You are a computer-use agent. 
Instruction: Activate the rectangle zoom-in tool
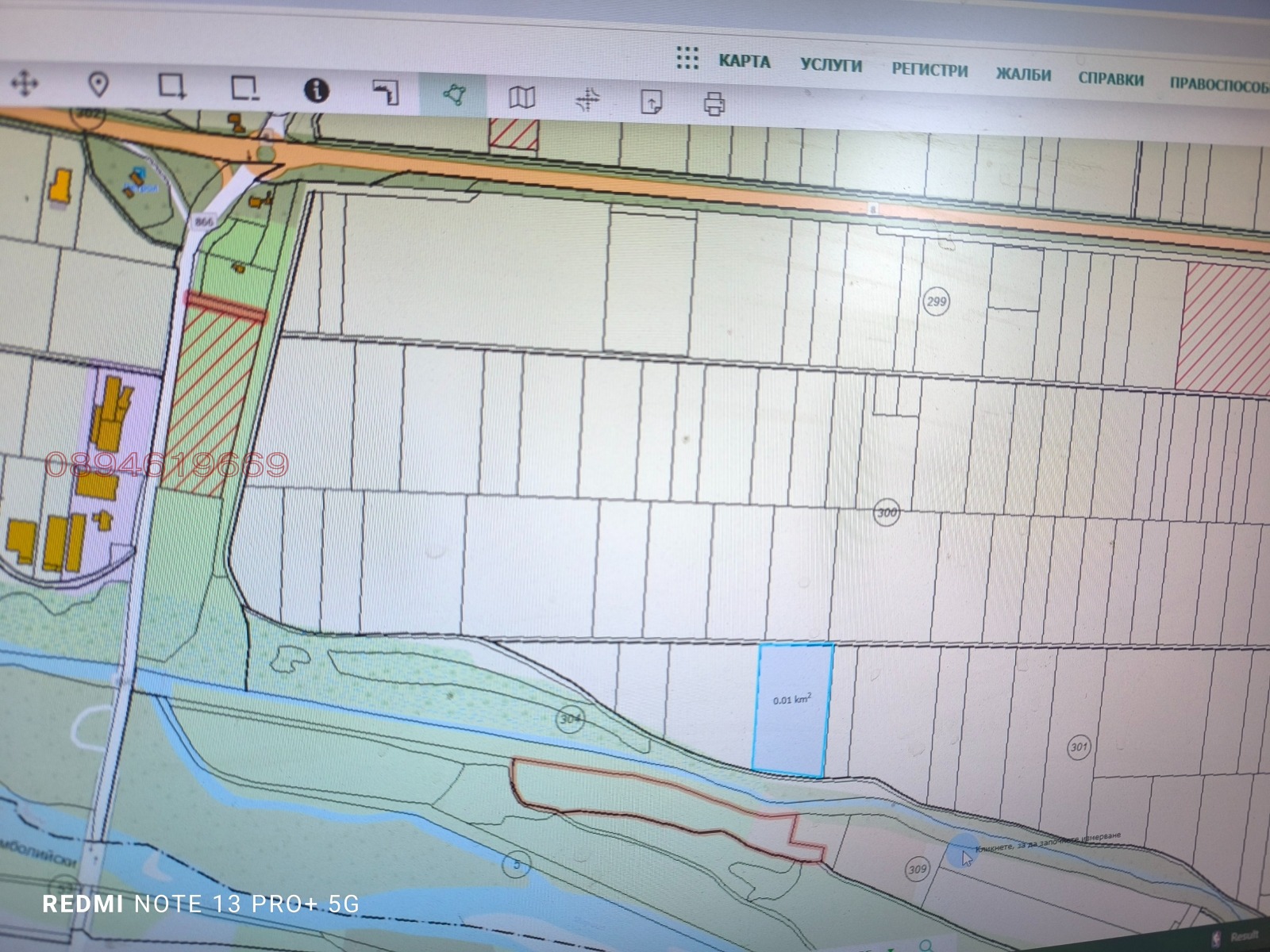(171, 86)
